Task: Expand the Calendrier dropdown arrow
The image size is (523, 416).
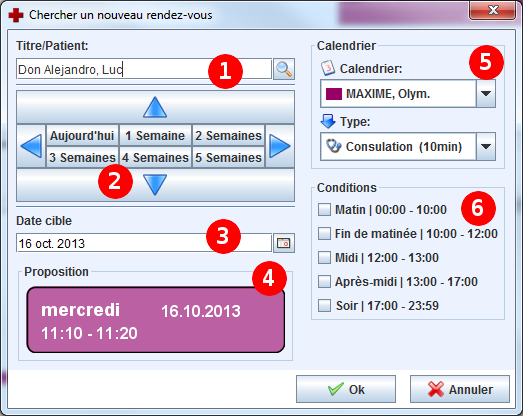Action: pos(486,94)
